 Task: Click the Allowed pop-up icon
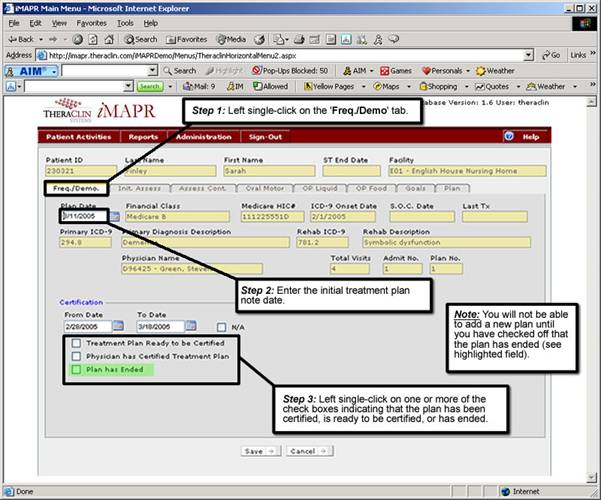tap(271, 86)
